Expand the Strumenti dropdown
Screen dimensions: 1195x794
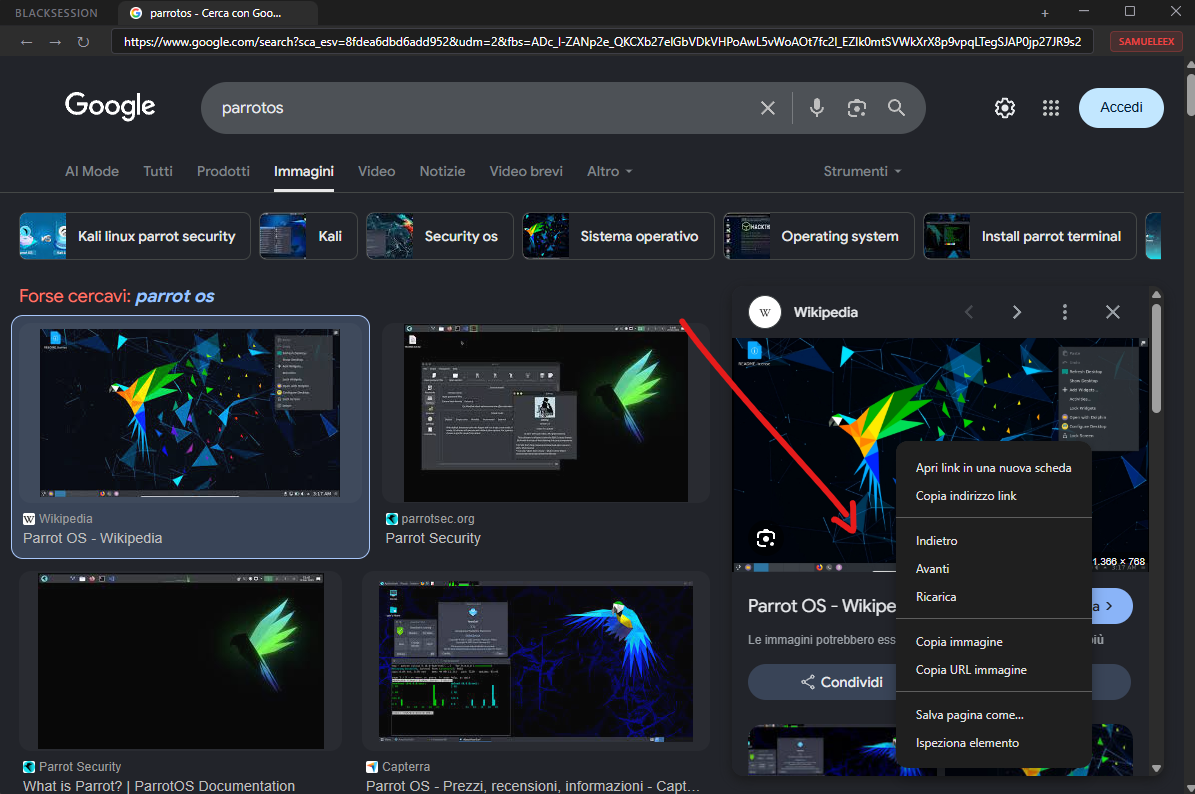click(x=862, y=171)
